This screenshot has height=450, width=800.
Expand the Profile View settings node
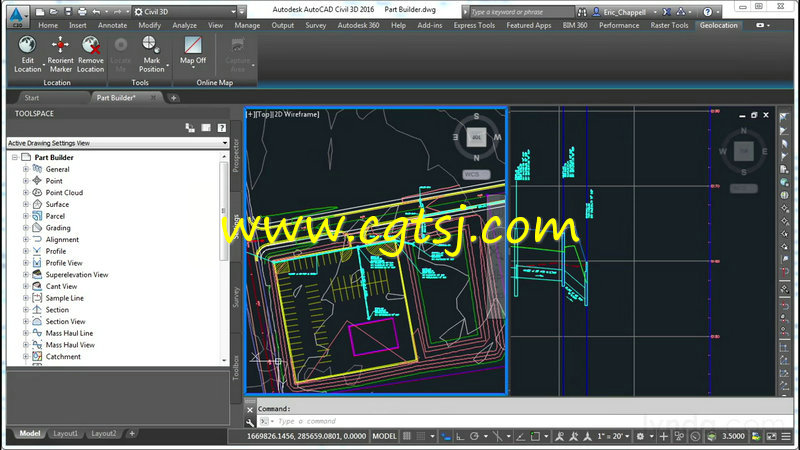click(x=26, y=263)
